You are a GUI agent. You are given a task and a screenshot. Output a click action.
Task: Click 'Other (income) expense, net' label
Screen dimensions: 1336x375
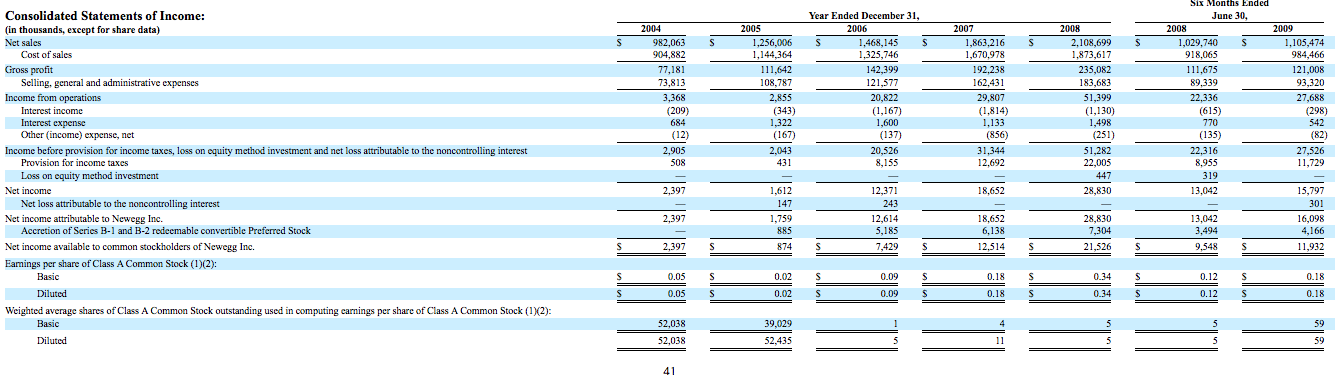(x=76, y=134)
